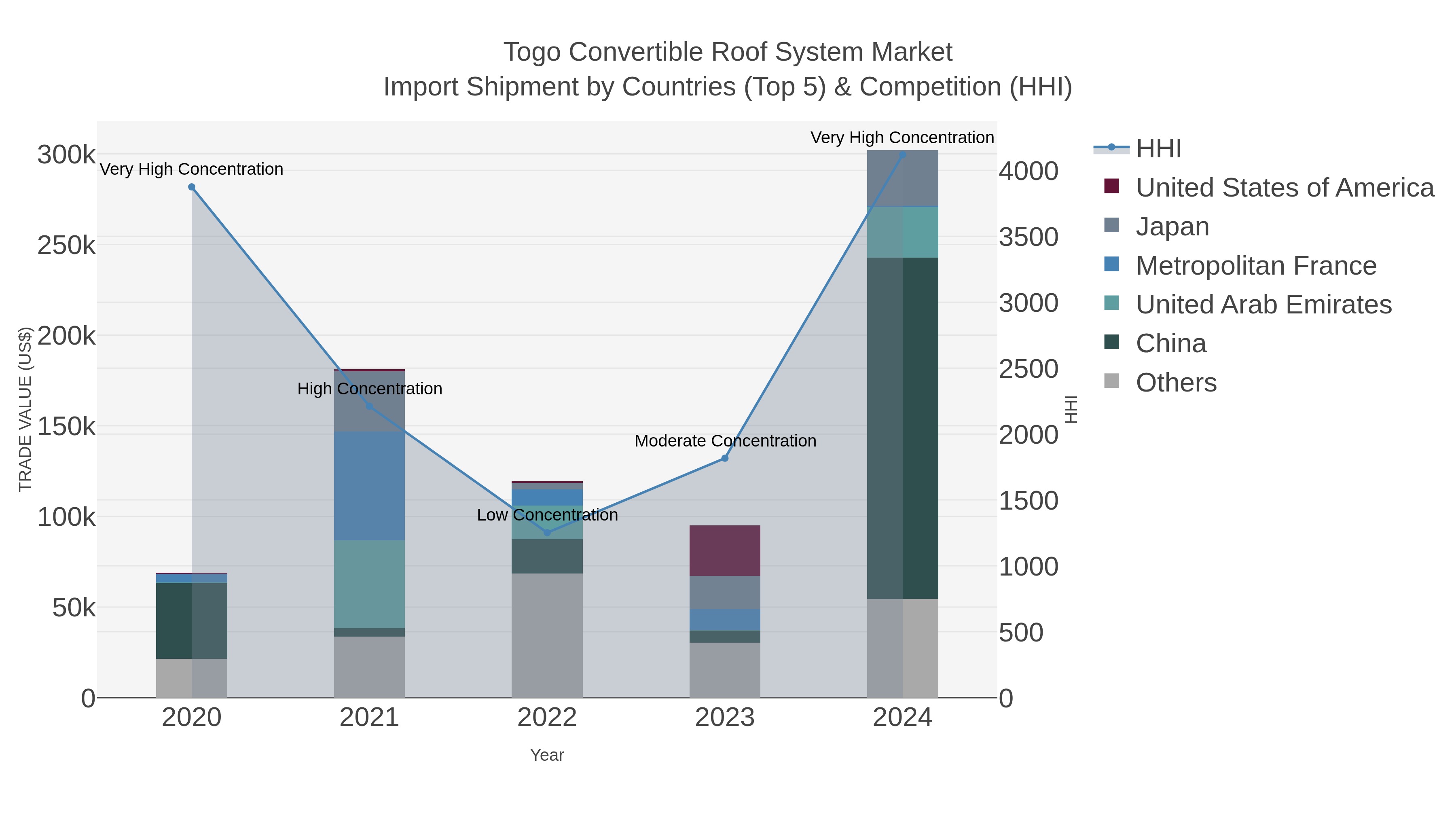
Task: Click the Togo Convertible Roof System Market title
Action: tap(728, 52)
